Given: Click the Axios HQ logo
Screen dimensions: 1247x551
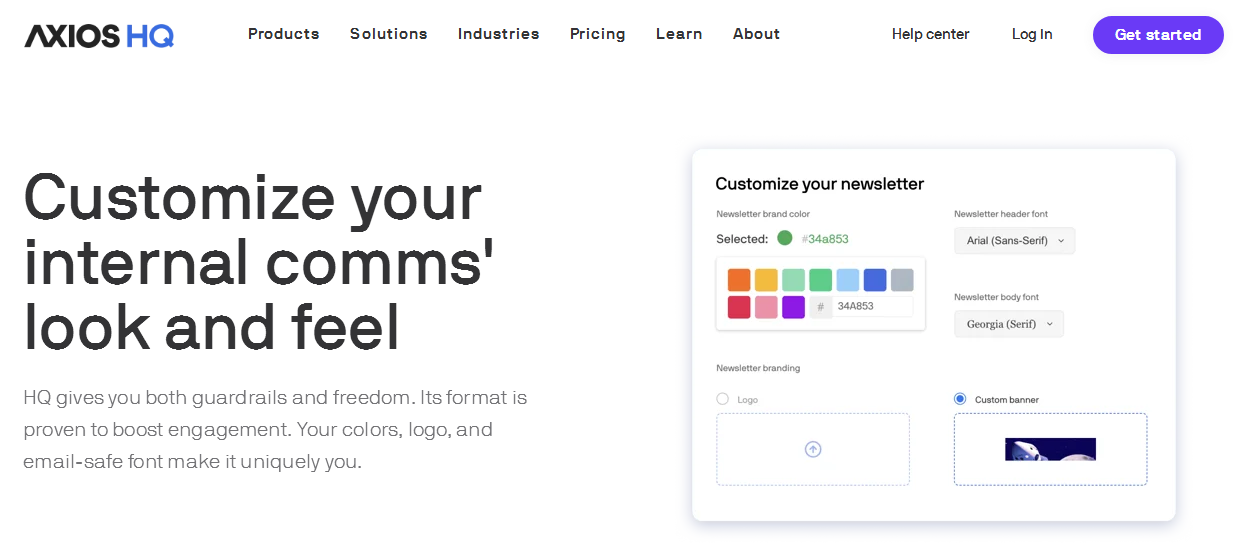Looking at the screenshot, I should [99, 35].
